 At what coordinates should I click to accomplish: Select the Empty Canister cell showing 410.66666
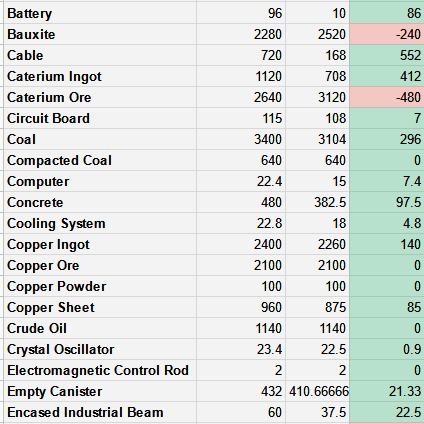point(317,391)
